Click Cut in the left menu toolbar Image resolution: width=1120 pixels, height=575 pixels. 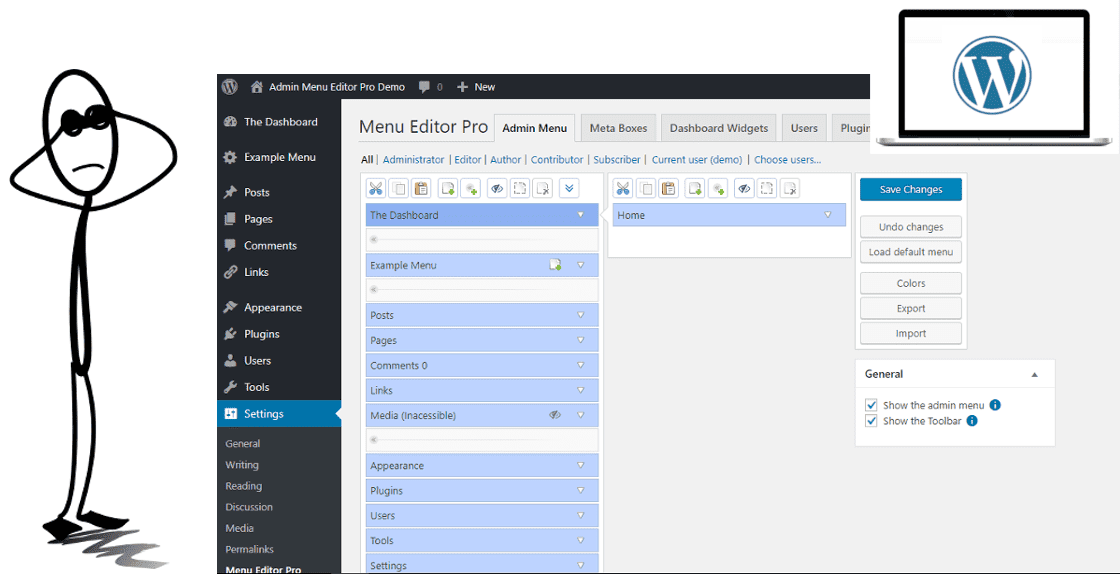click(376, 189)
